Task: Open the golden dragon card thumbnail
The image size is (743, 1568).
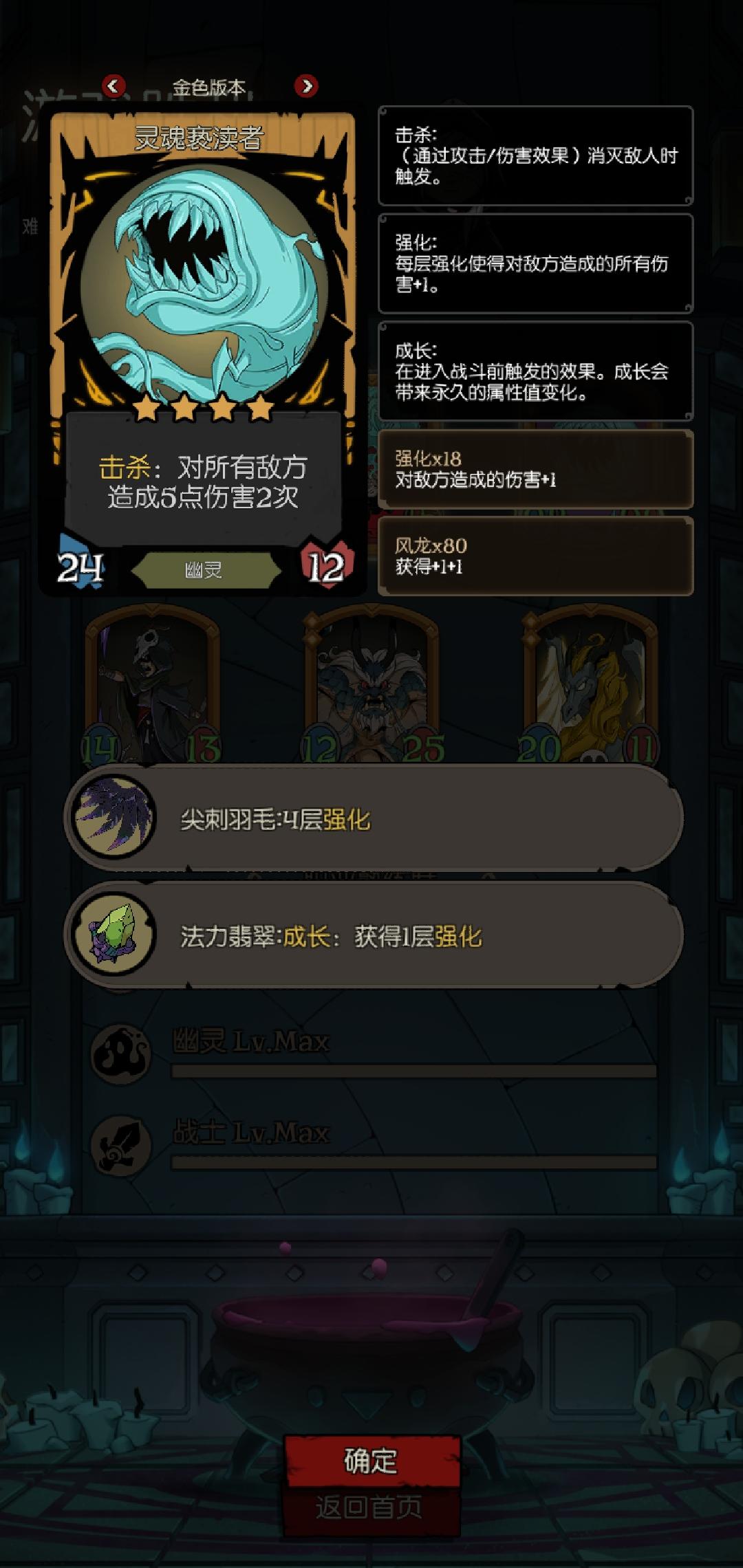Action: [x=590, y=686]
